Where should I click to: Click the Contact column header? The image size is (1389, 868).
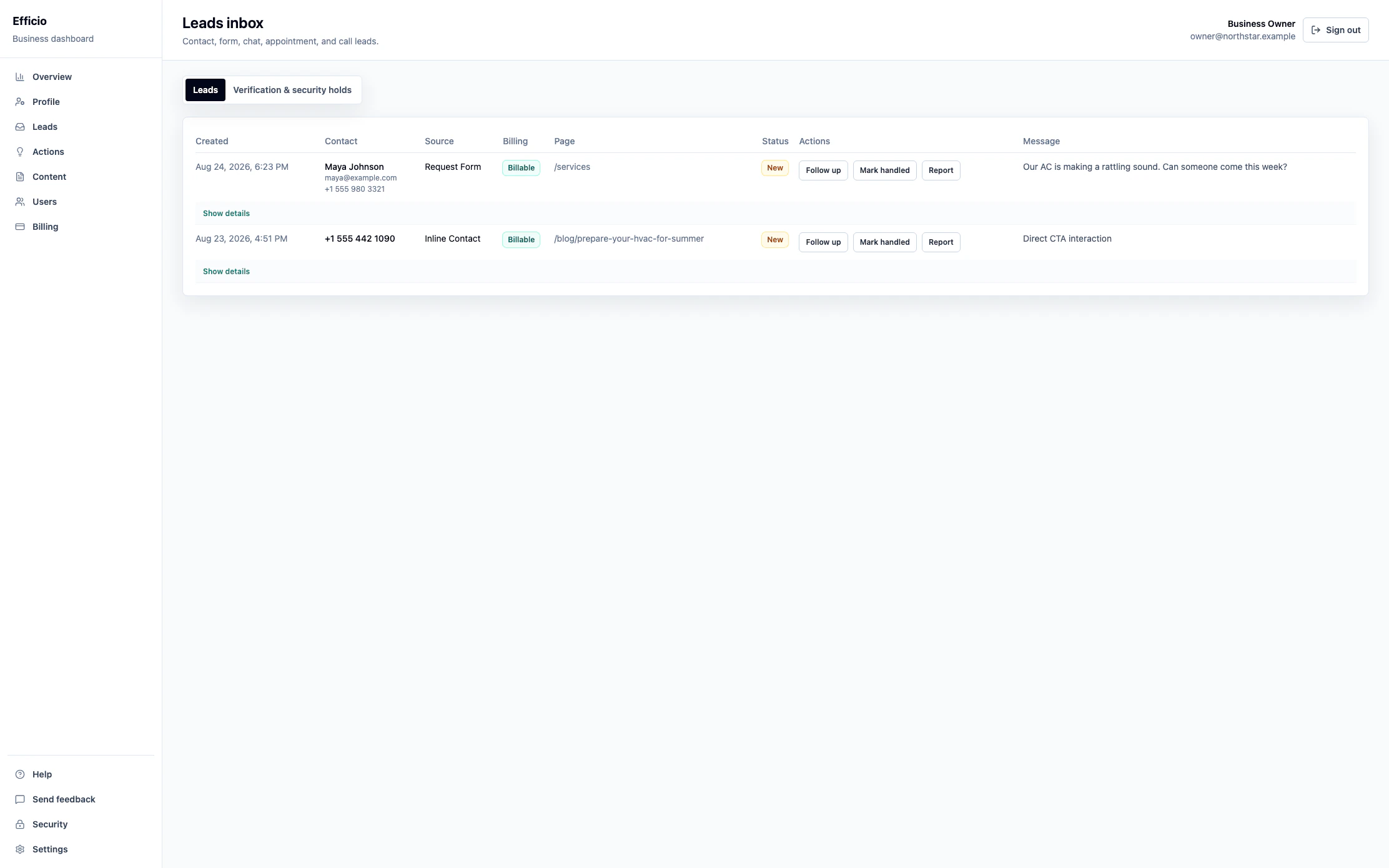[341, 141]
